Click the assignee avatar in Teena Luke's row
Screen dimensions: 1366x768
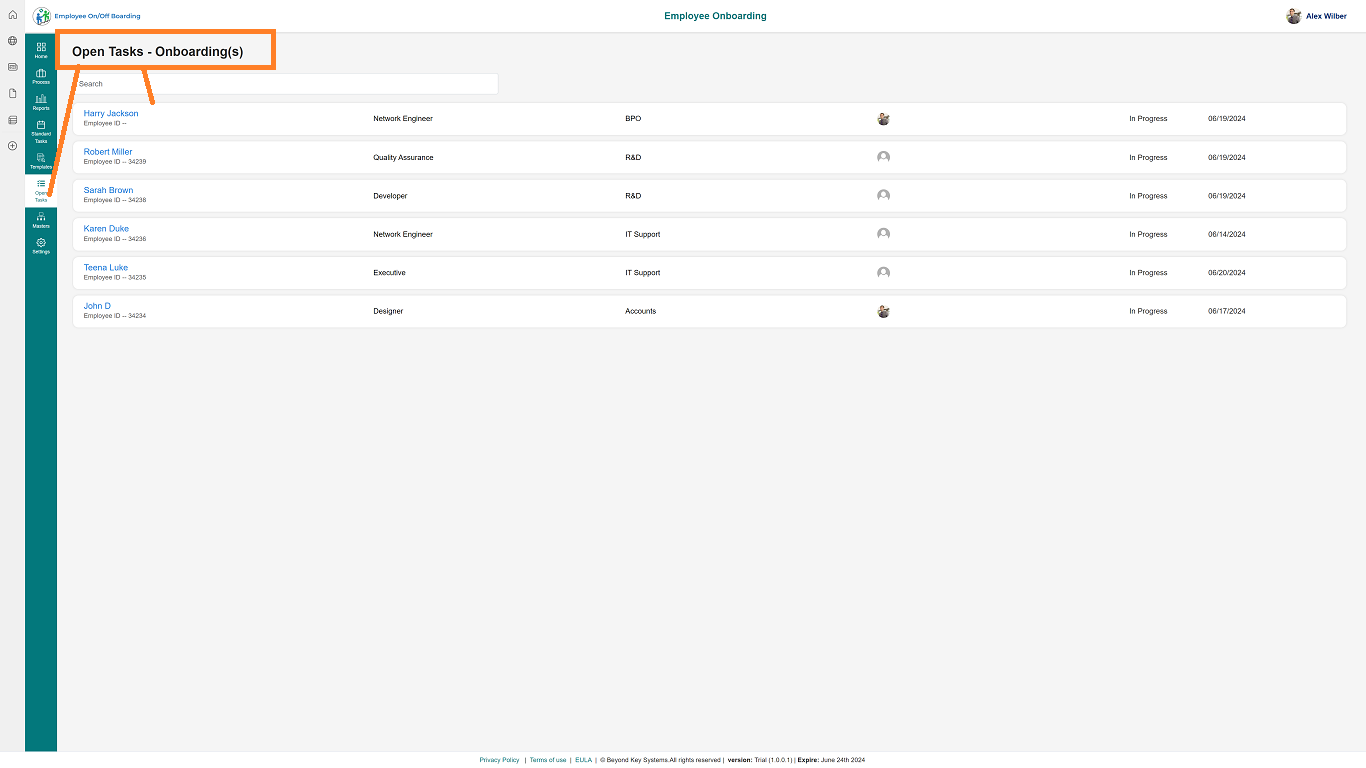(883, 273)
